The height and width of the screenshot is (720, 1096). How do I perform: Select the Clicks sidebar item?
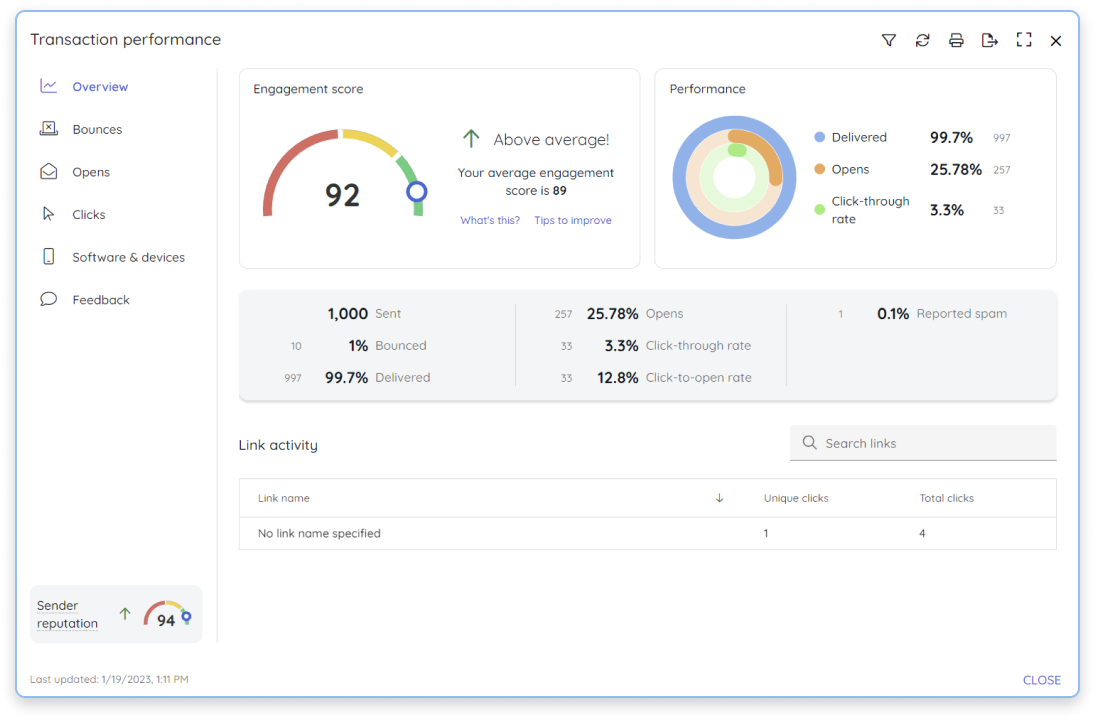pos(89,215)
